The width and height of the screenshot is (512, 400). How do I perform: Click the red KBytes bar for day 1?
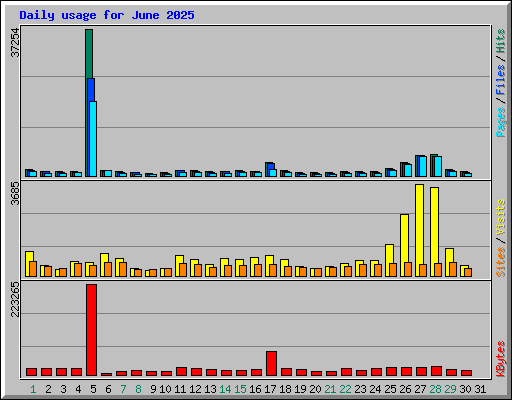tap(31, 372)
